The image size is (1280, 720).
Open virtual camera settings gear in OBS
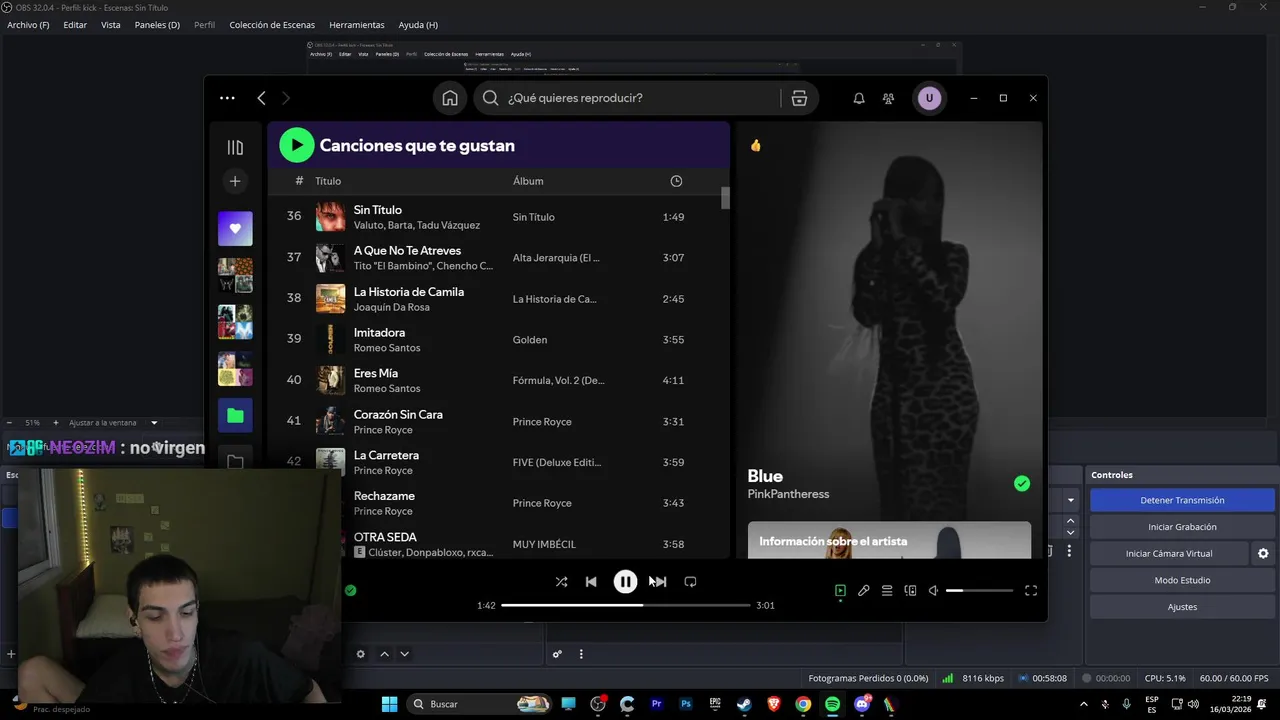point(1263,553)
